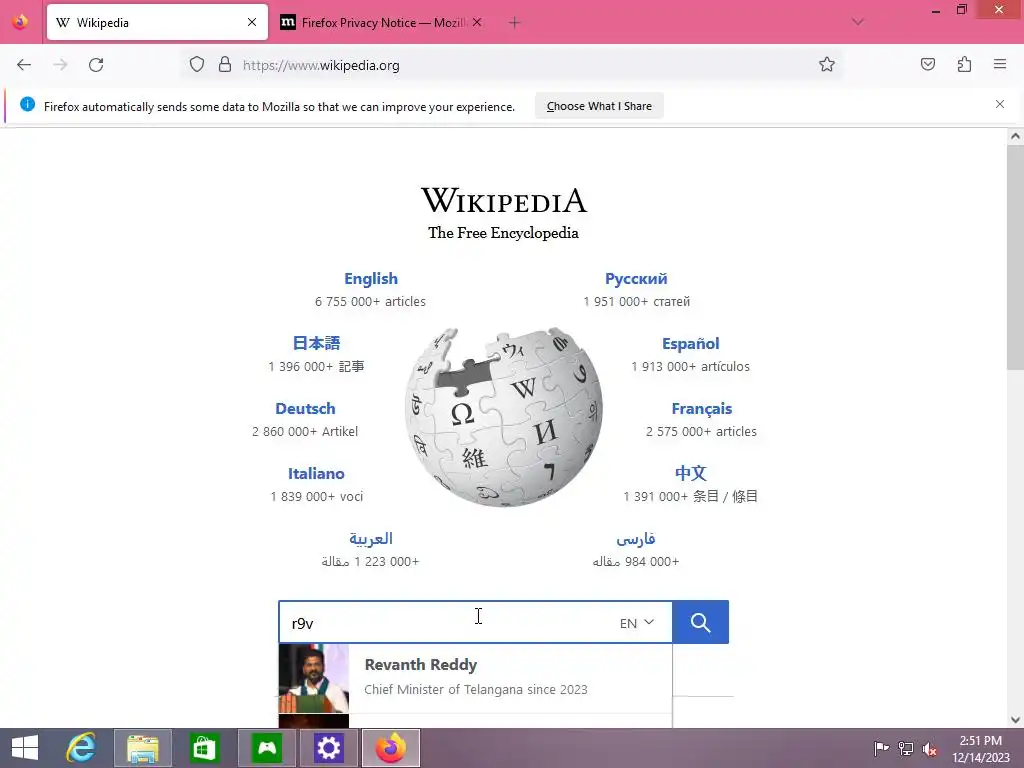This screenshot has width=1024, height=768.
Task: Click the information icon in the notification bar
Action: 27,104
